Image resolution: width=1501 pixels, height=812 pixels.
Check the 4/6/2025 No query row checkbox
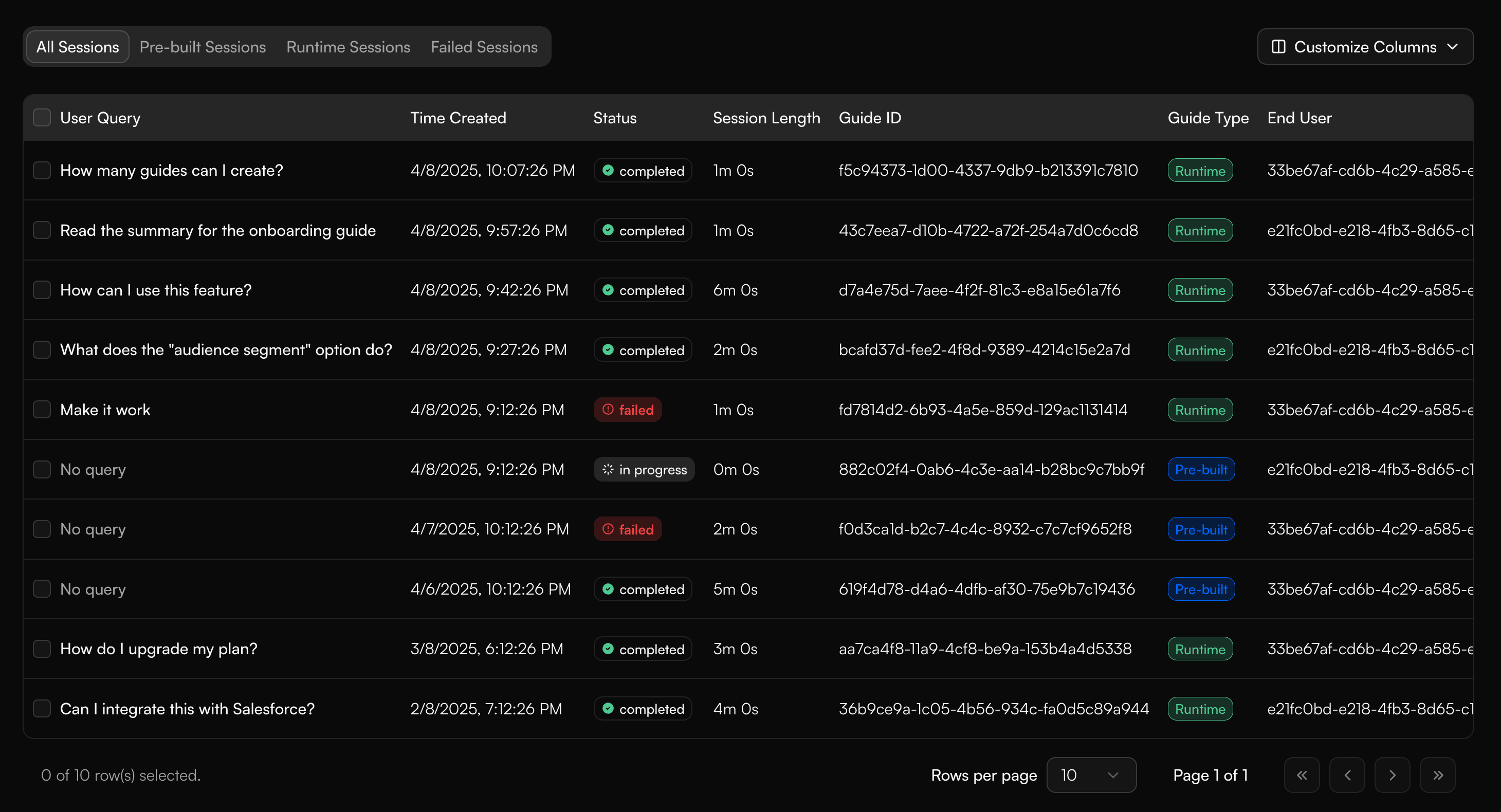(x=42, y=589)
